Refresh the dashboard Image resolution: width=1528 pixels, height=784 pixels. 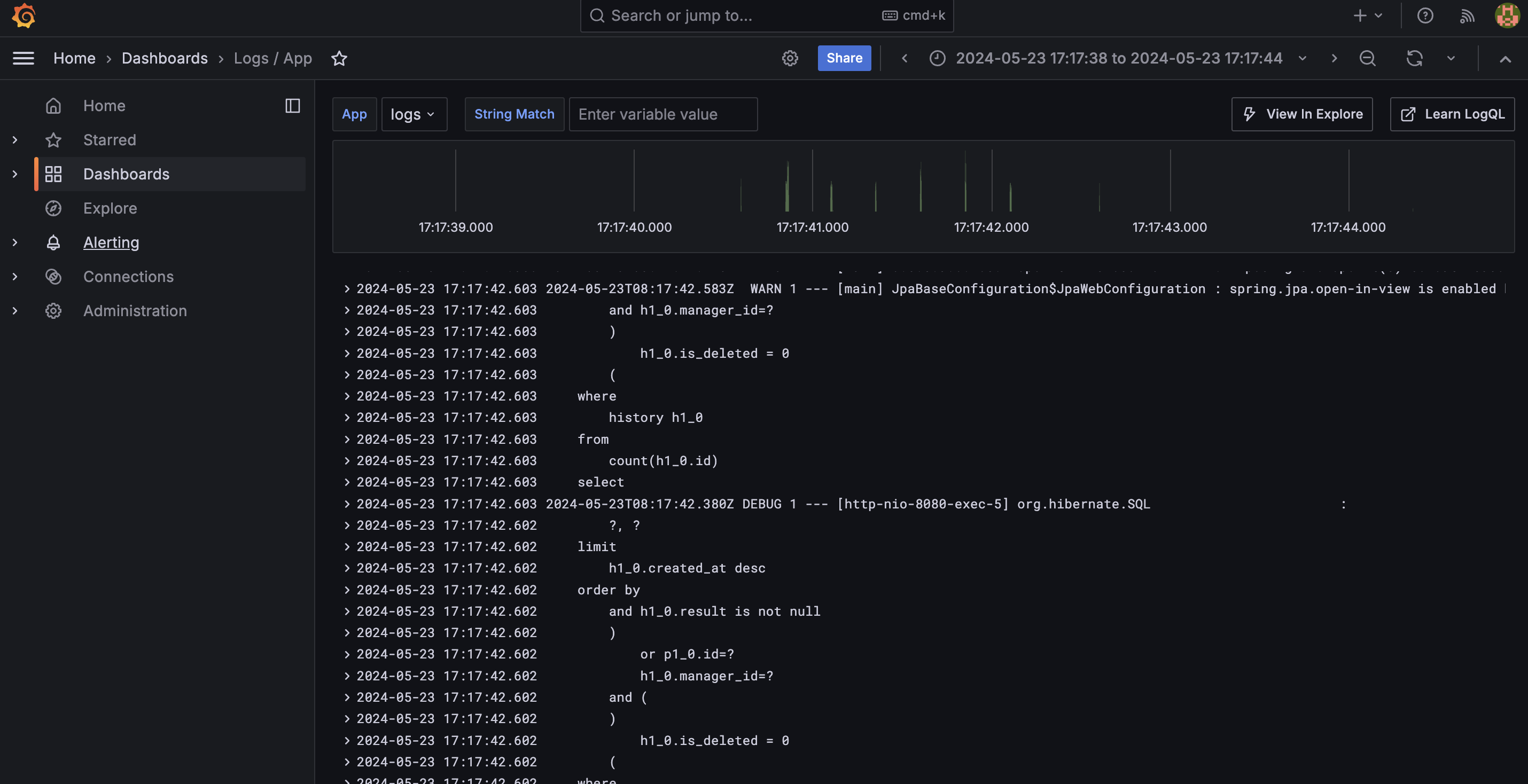(1414, 58)
